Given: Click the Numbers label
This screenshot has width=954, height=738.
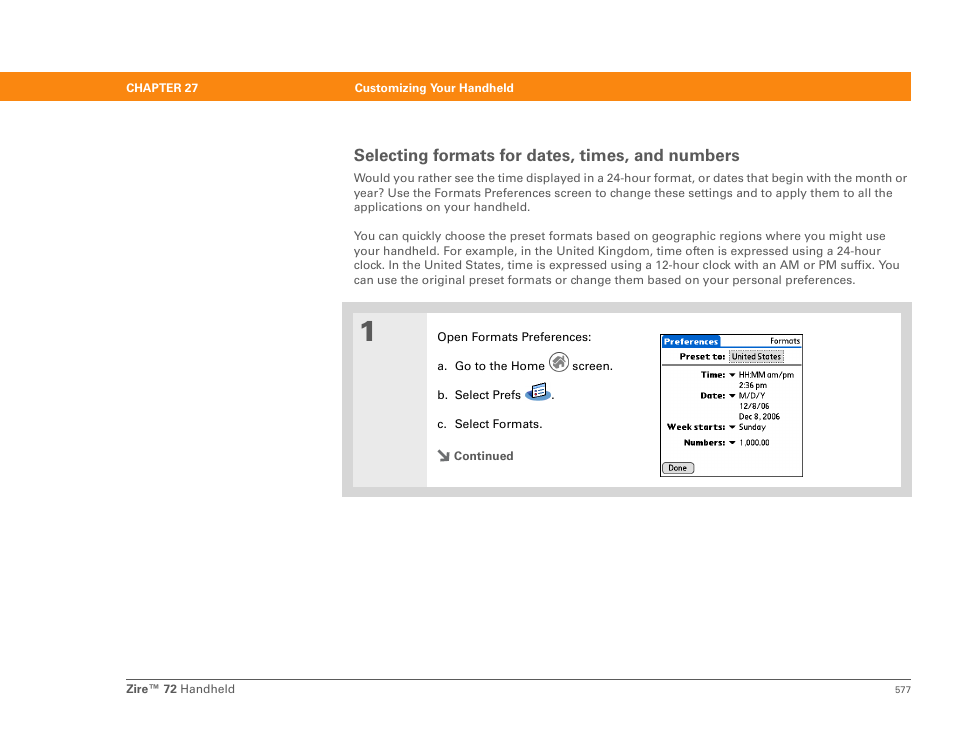Looking at the screenshot, I should (705, 443).
